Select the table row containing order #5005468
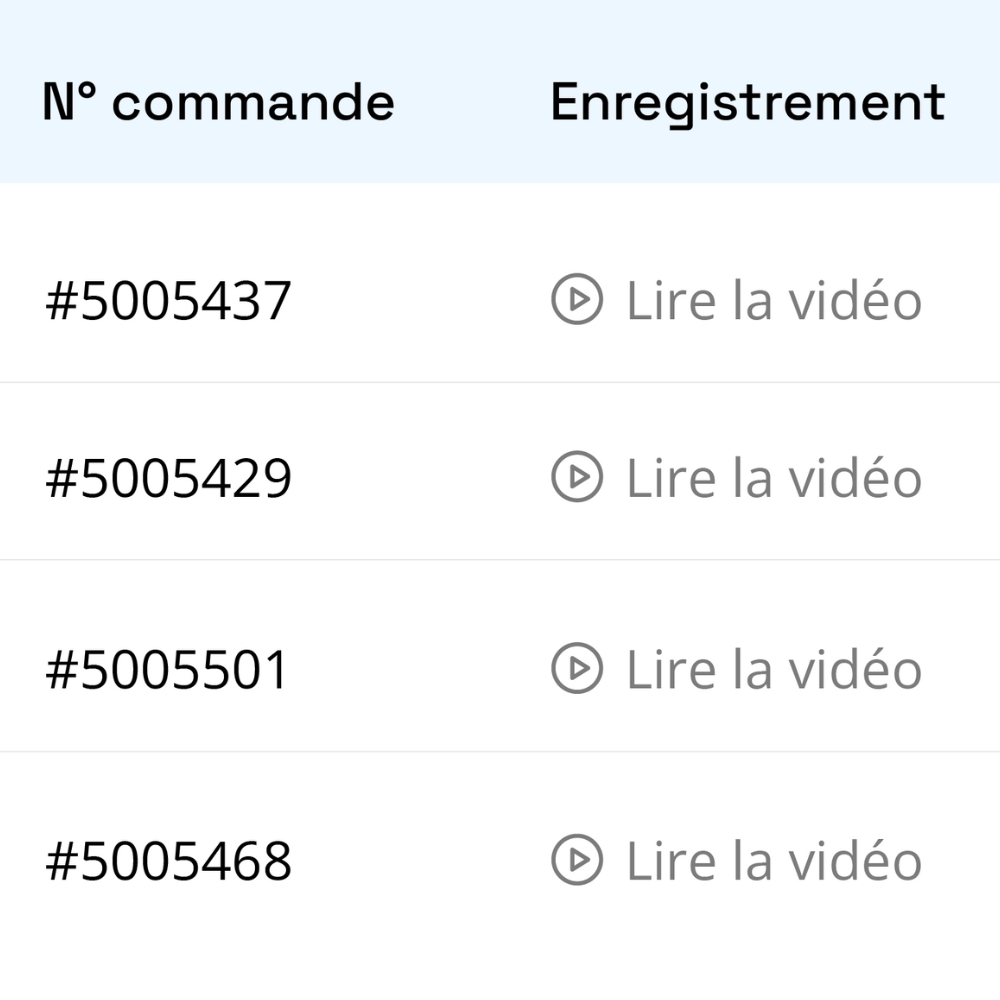 420,860
